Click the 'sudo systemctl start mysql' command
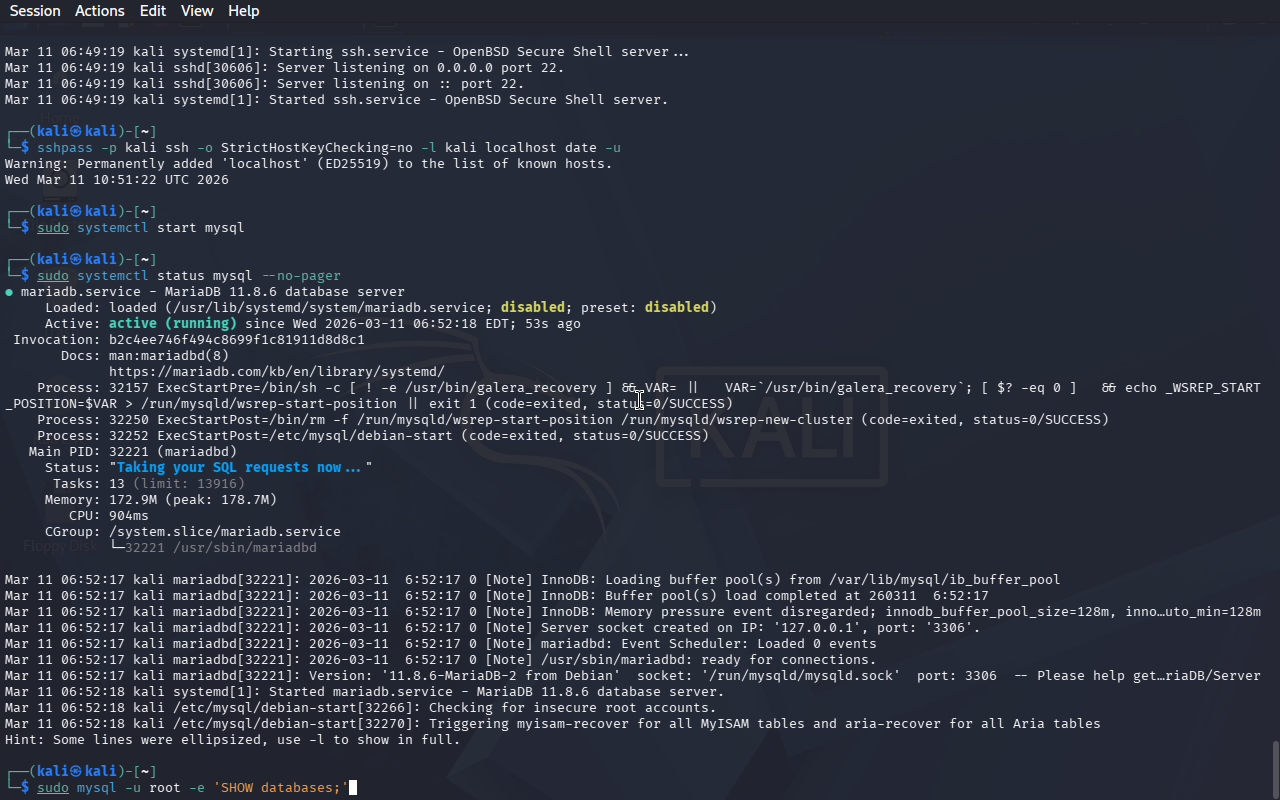This screenshot has width=1280, height=800. click(x=140, y=228)
